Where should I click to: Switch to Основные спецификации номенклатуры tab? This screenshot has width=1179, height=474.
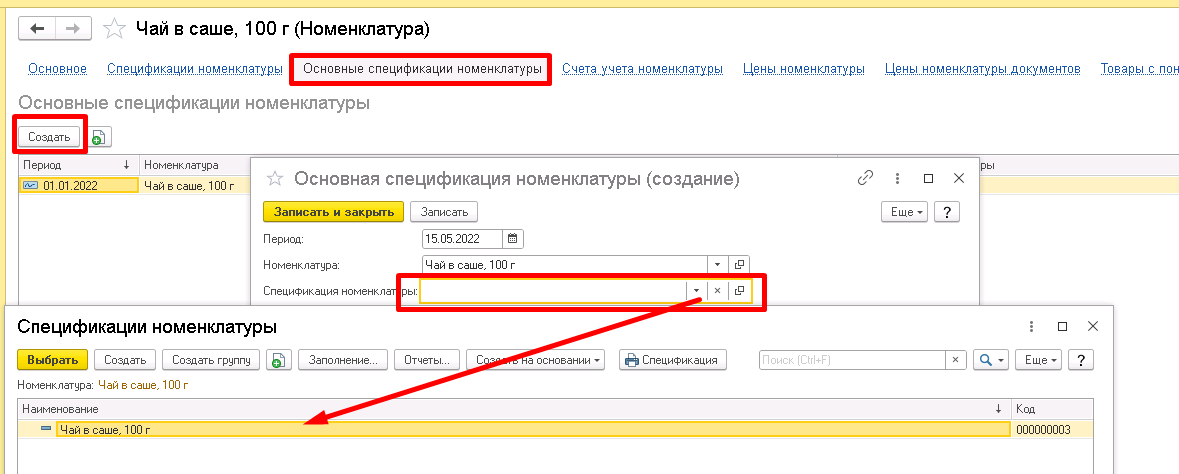(421, 69)
